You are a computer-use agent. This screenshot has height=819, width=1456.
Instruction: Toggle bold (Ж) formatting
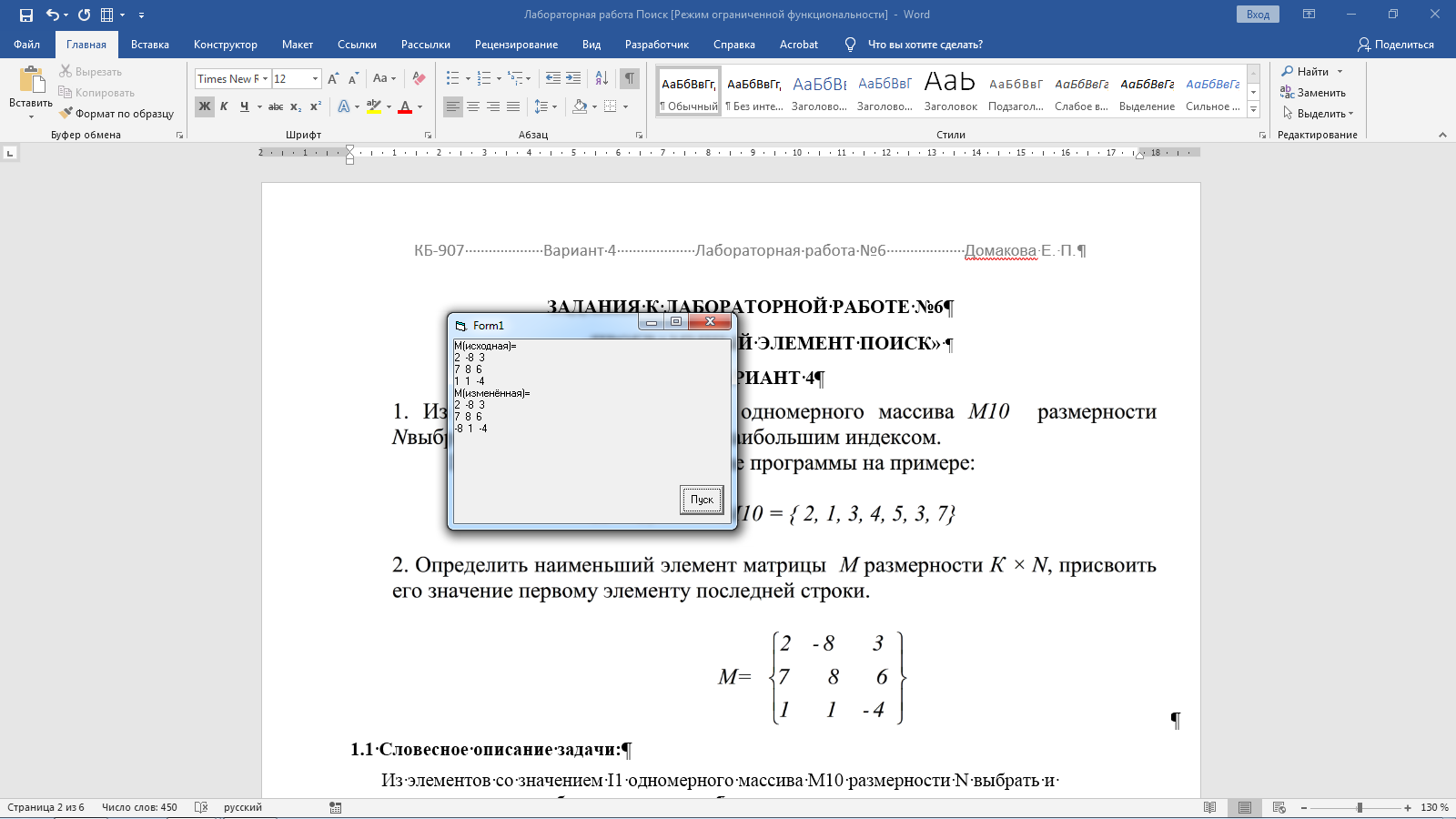(x=204, y=106)
